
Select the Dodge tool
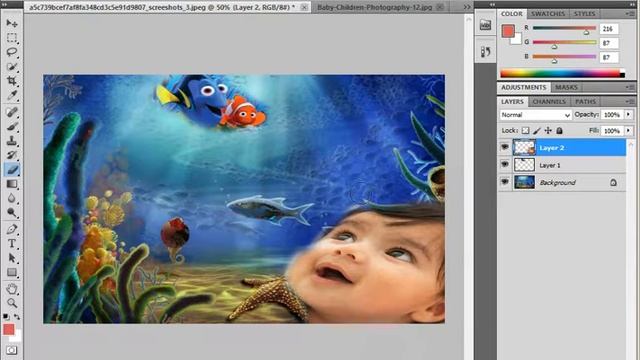[x=12, y=213]
